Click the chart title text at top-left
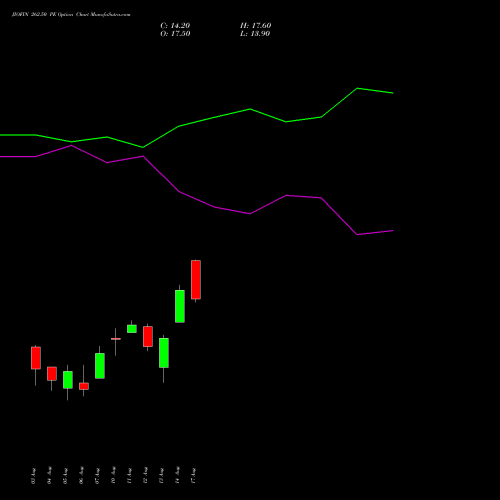Image resolution: width=500 pixels, height=500 pixels. click(x=71, y=15)
